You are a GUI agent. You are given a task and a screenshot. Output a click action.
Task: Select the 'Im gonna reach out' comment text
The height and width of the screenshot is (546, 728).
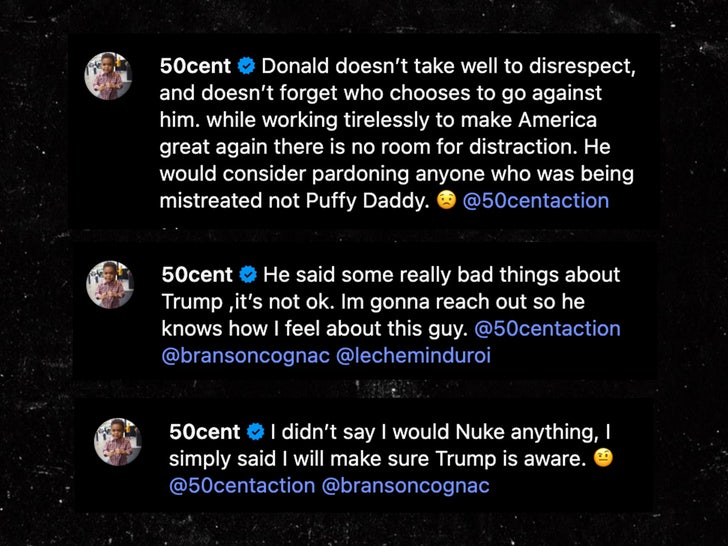click(390, 302)
